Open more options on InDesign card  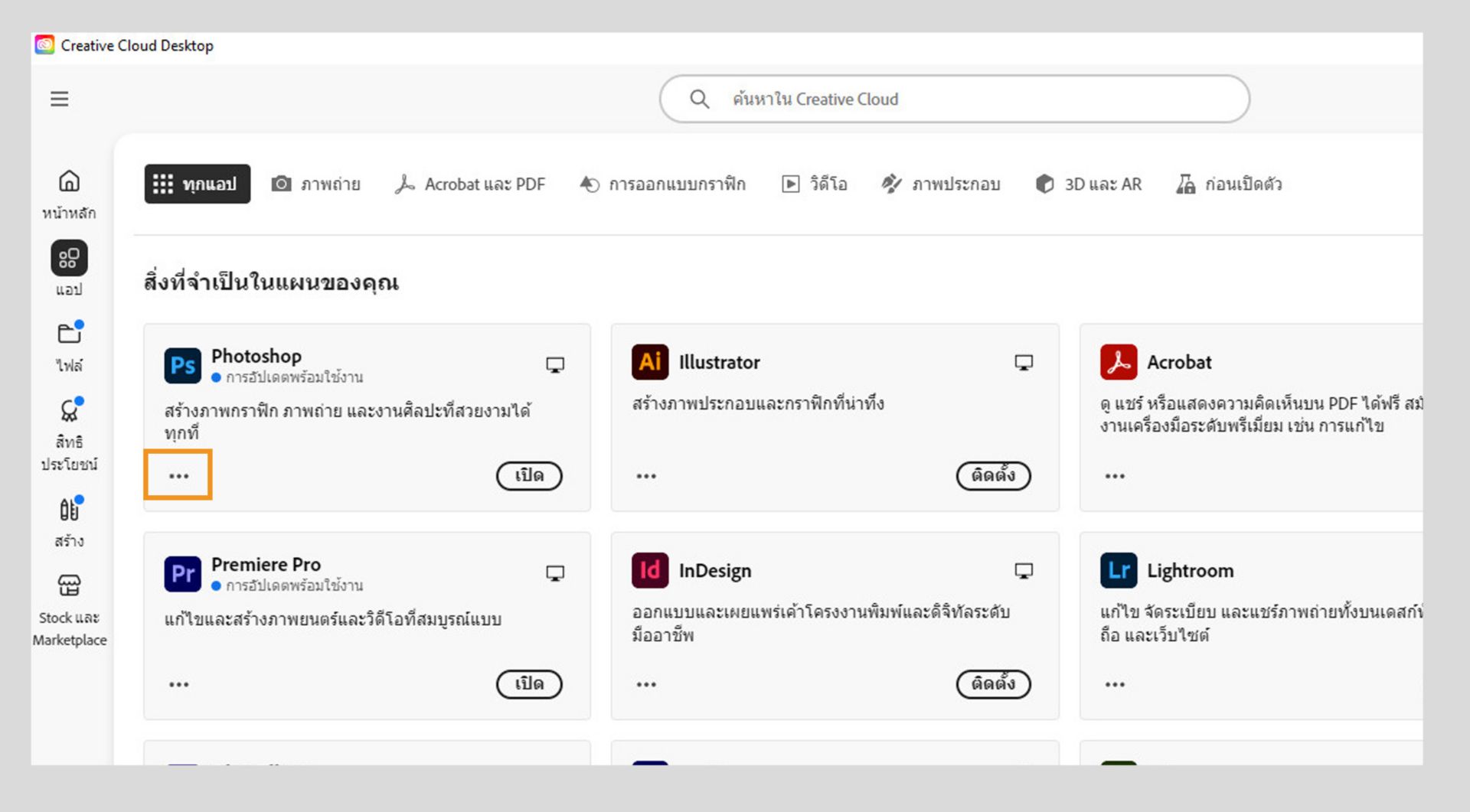646,684
